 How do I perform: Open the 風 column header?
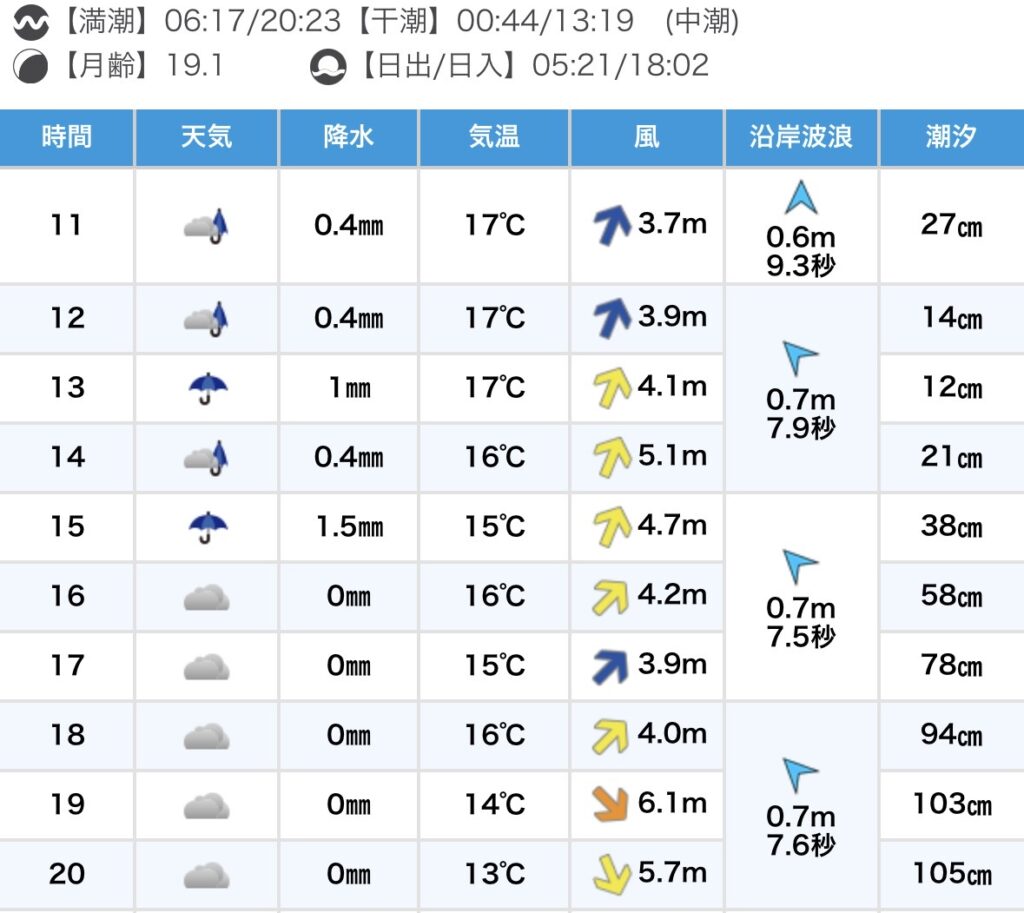point(646,137)
